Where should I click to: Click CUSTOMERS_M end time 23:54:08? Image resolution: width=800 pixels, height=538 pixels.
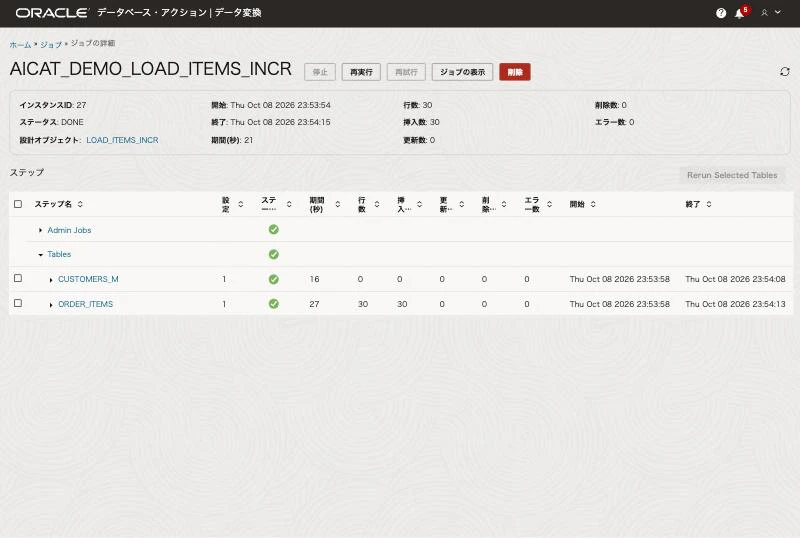[x=735, y=279]
